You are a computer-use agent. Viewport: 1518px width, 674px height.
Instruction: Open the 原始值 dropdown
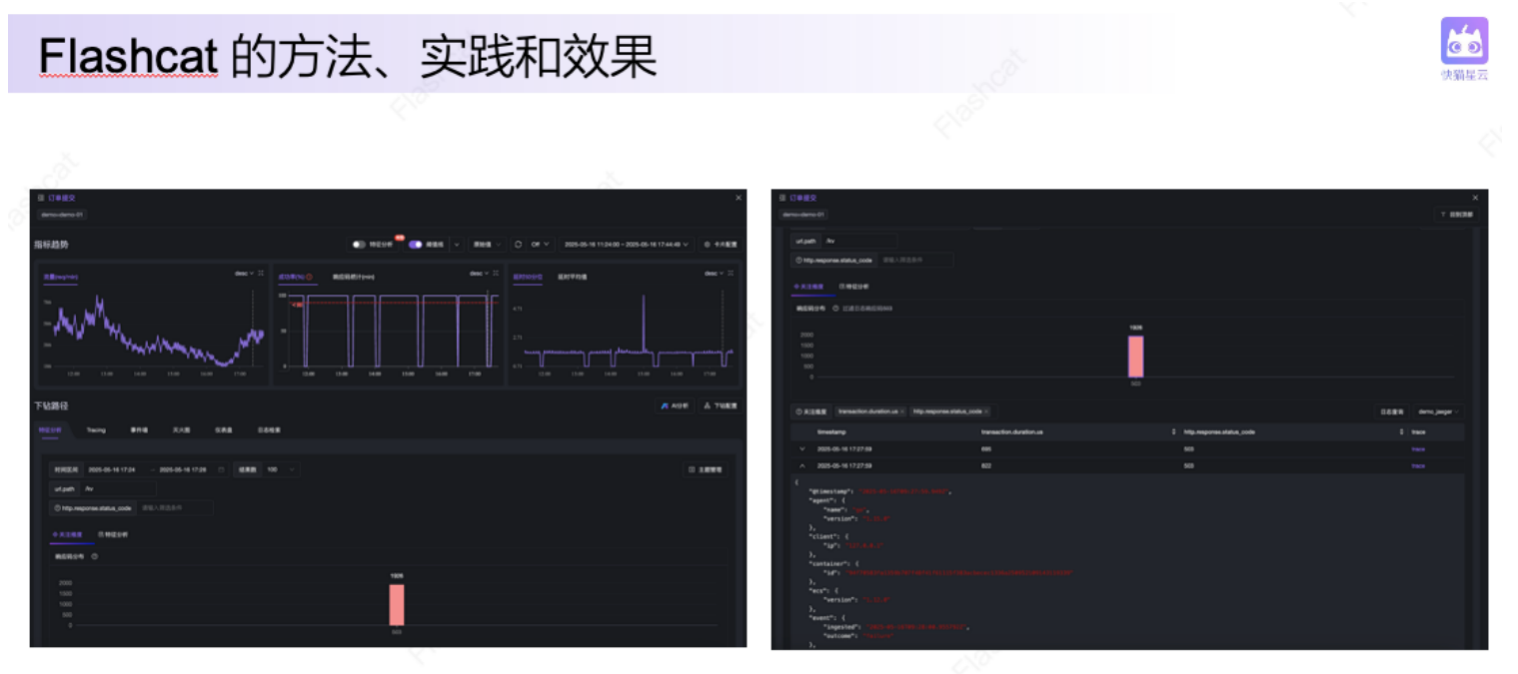pyautogui.click(x=486, y=244)
